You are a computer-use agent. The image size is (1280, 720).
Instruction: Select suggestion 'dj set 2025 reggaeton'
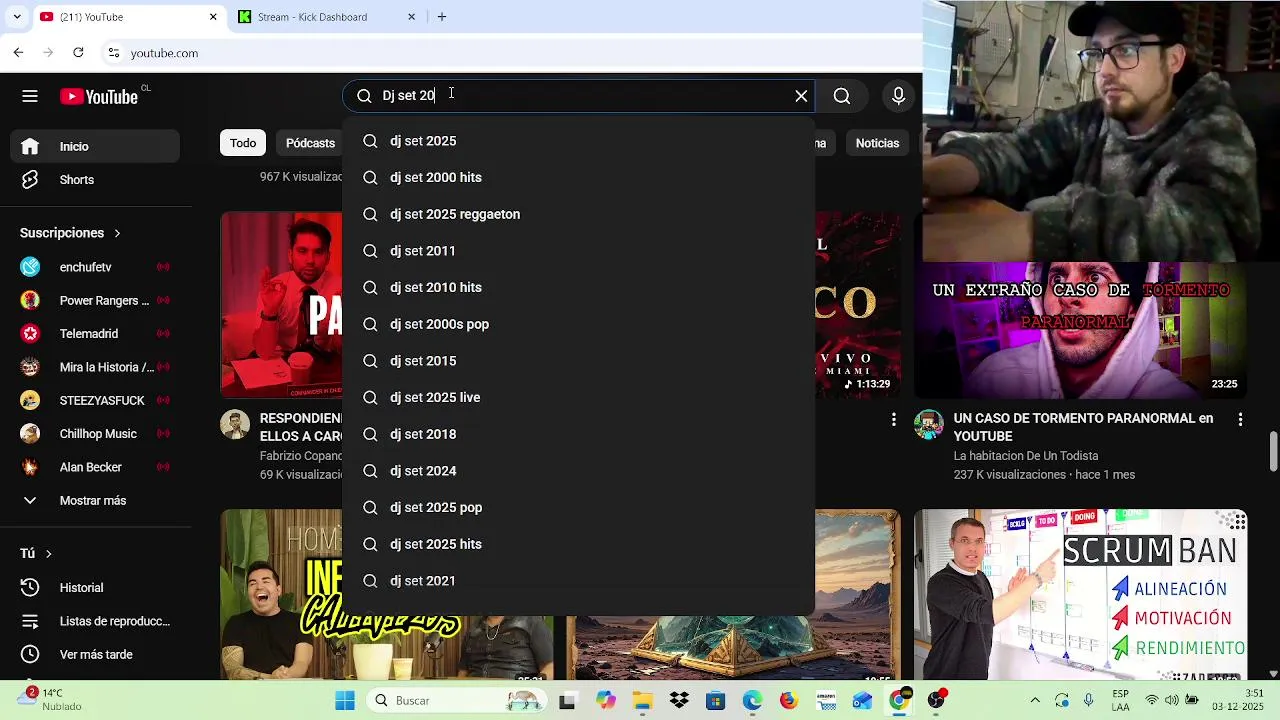pyautogui.click(x=579, y=214)
